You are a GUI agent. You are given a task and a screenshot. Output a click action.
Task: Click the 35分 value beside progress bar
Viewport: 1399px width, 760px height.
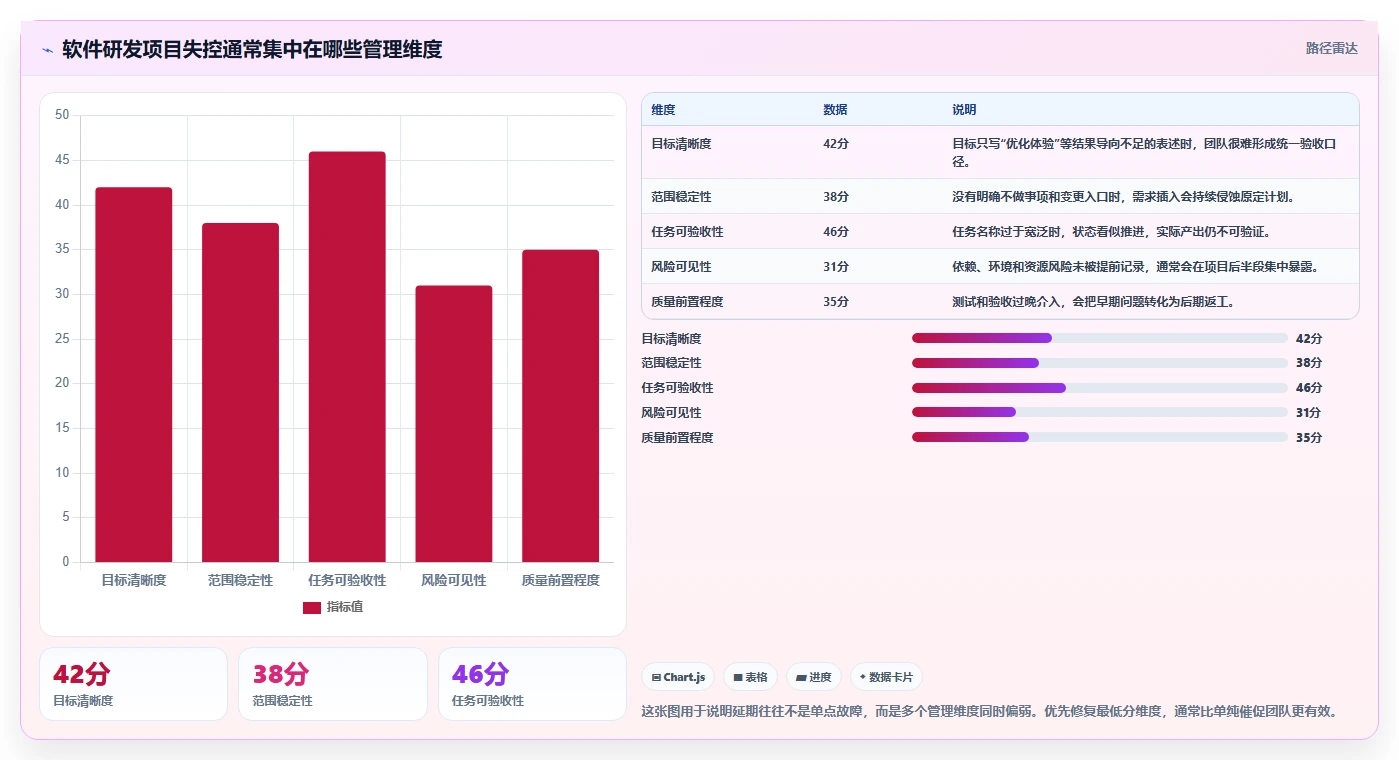pyautogui.click(x=1309, y=438)
